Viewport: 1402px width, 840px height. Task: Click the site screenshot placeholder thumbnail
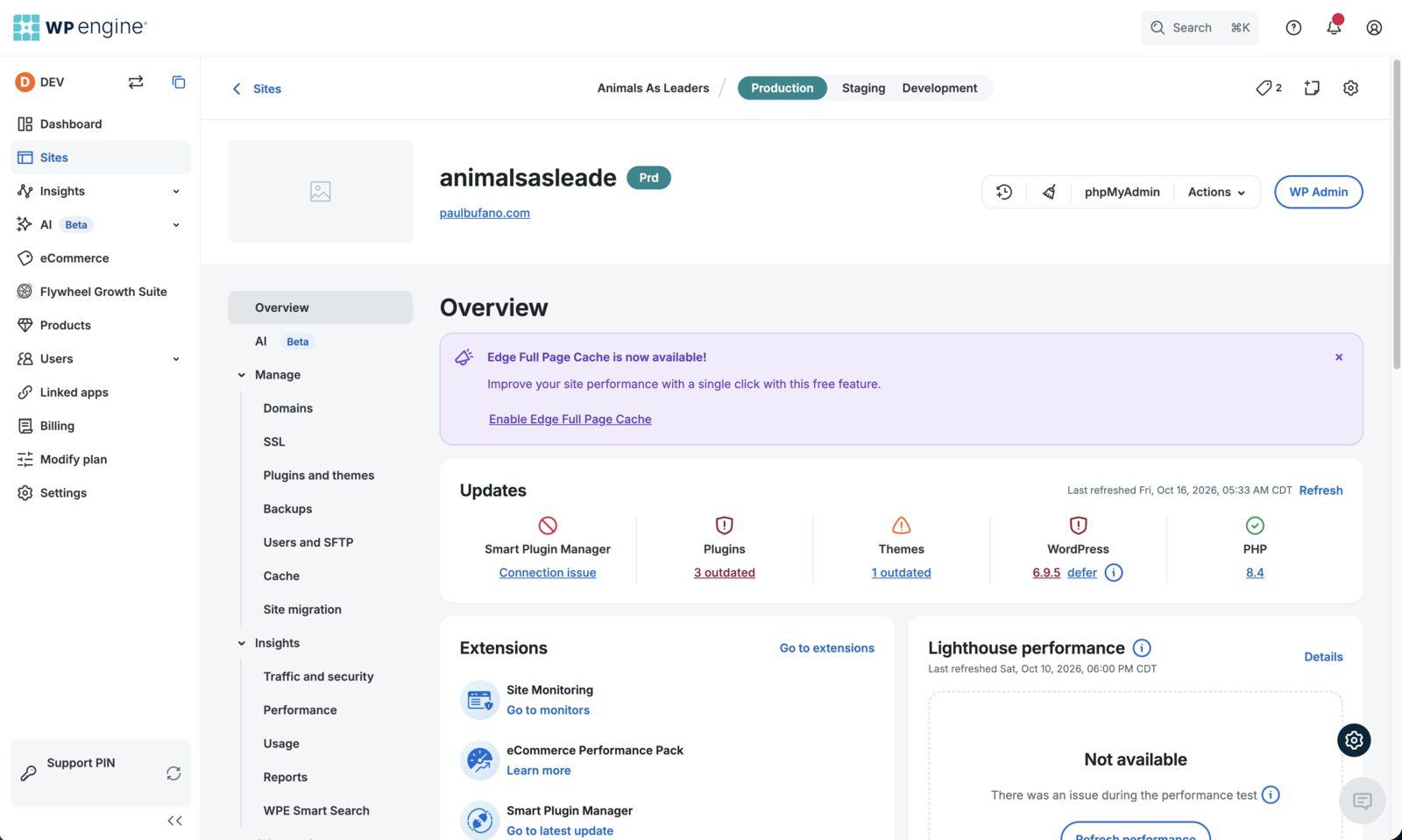coord(320,191)
